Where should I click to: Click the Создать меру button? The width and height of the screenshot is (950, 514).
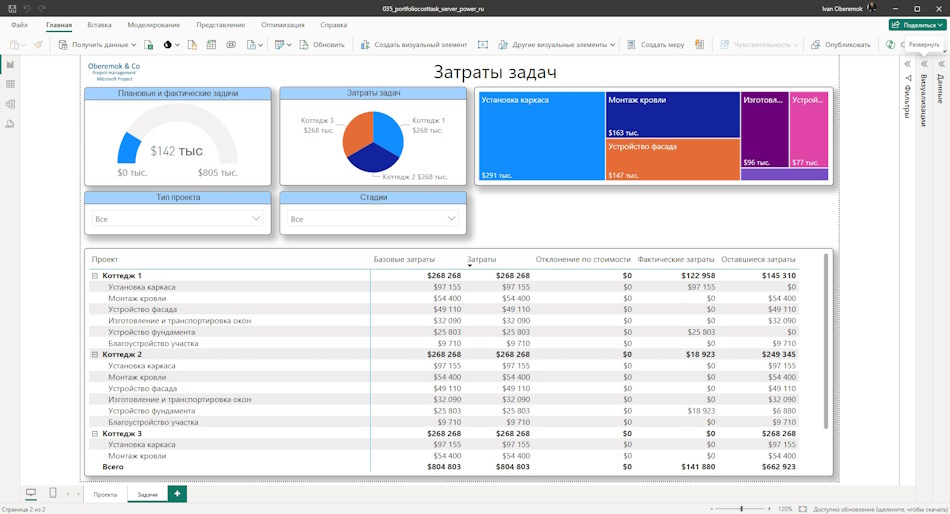click(656, 45)
